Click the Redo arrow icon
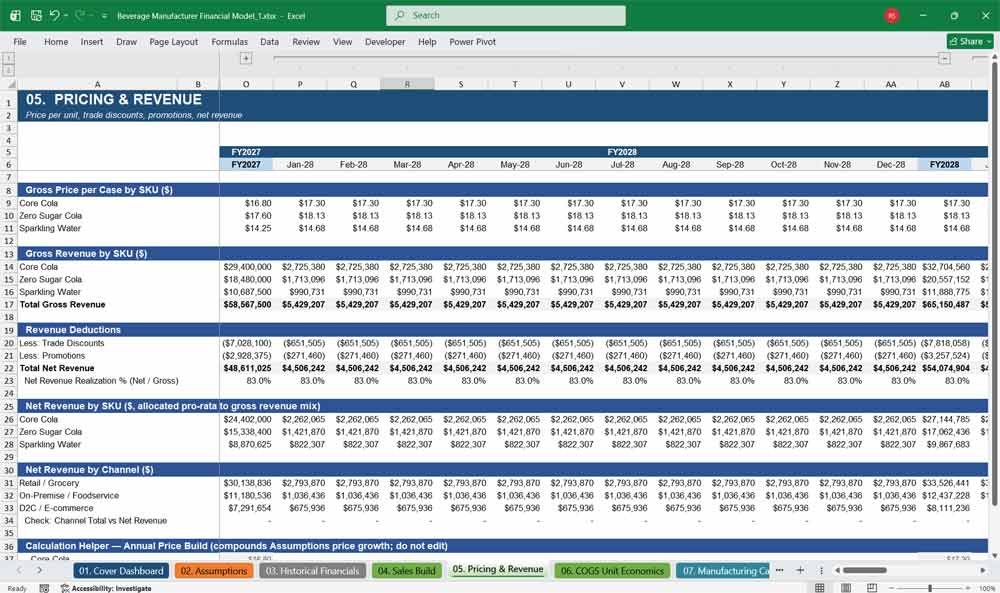The image size is (1000, 593). click(80, 15)
